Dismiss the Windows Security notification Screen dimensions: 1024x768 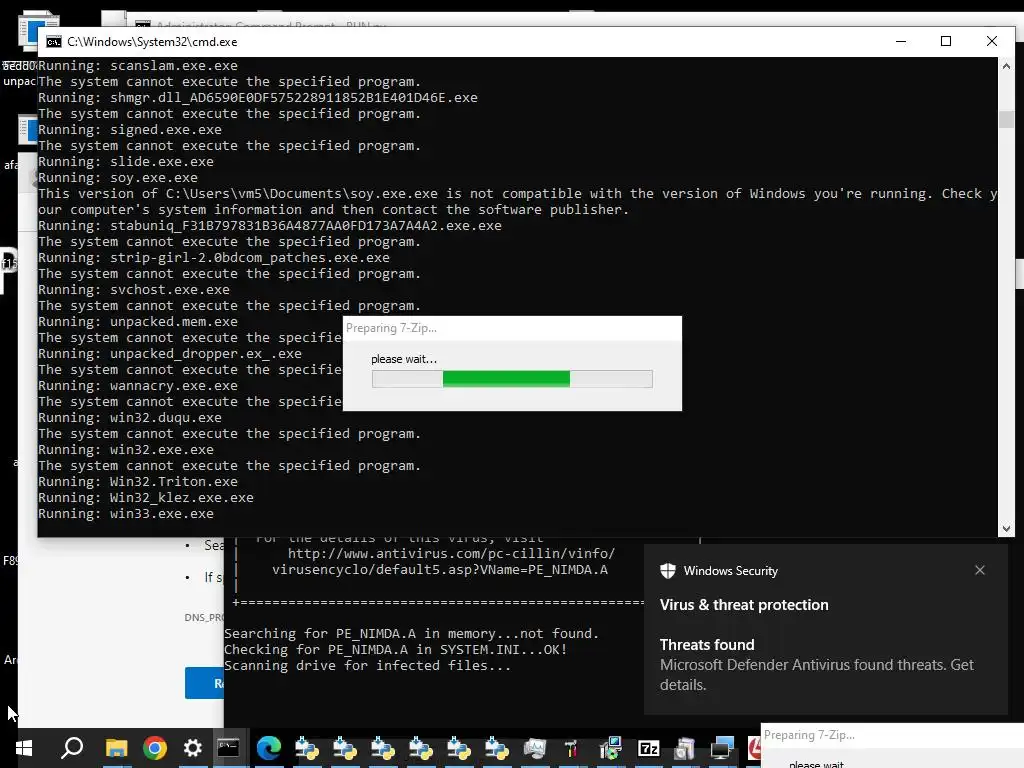pos(980,570)
